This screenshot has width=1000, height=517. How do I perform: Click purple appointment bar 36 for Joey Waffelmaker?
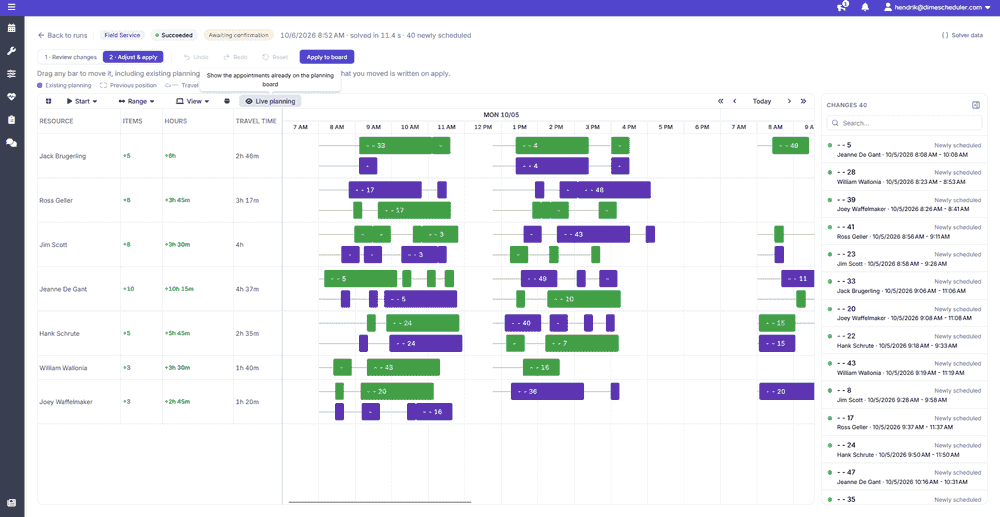coord(547,391)
